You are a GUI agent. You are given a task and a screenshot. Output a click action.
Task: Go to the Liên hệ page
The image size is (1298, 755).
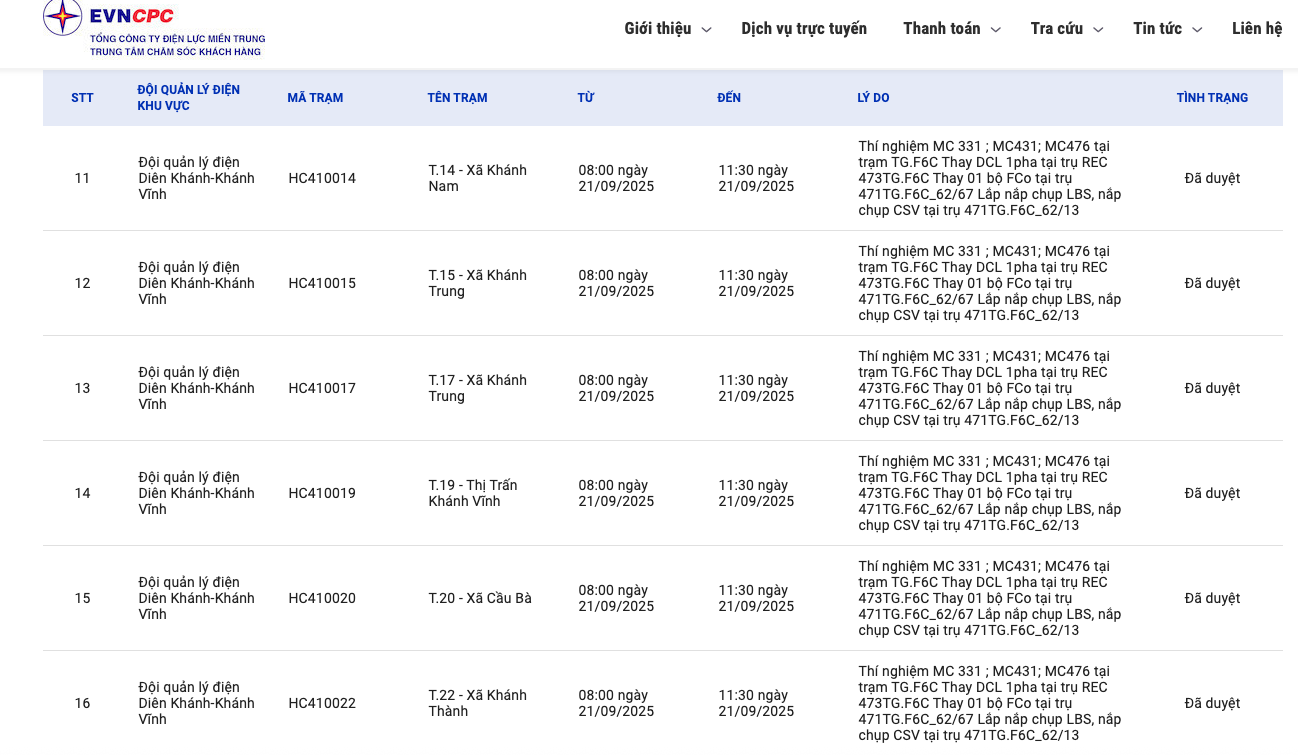point(1256,29)
